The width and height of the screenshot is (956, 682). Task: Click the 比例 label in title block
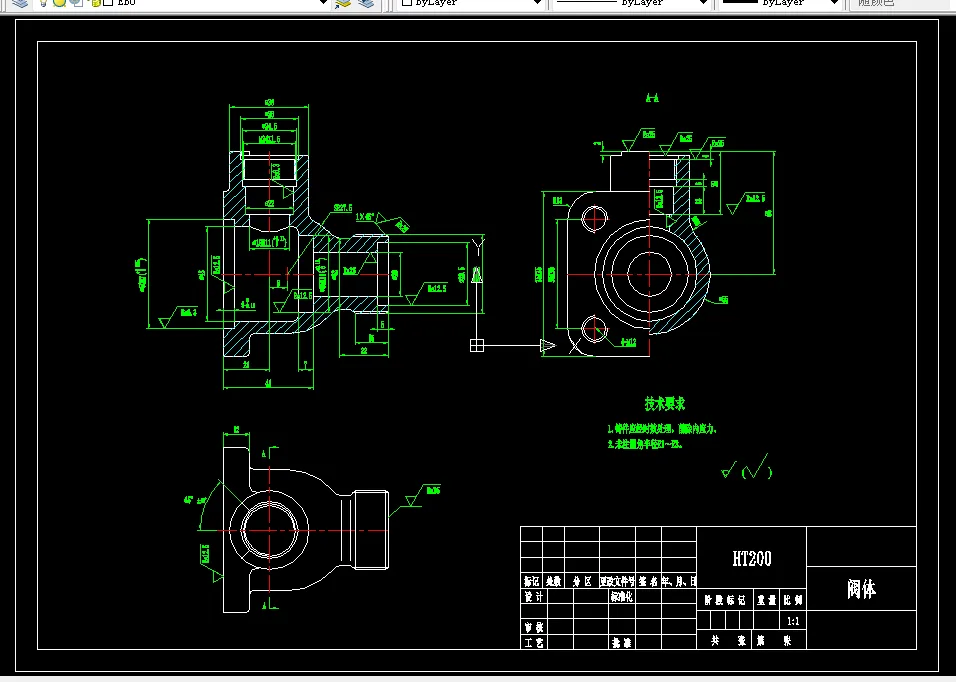point(793,600)
